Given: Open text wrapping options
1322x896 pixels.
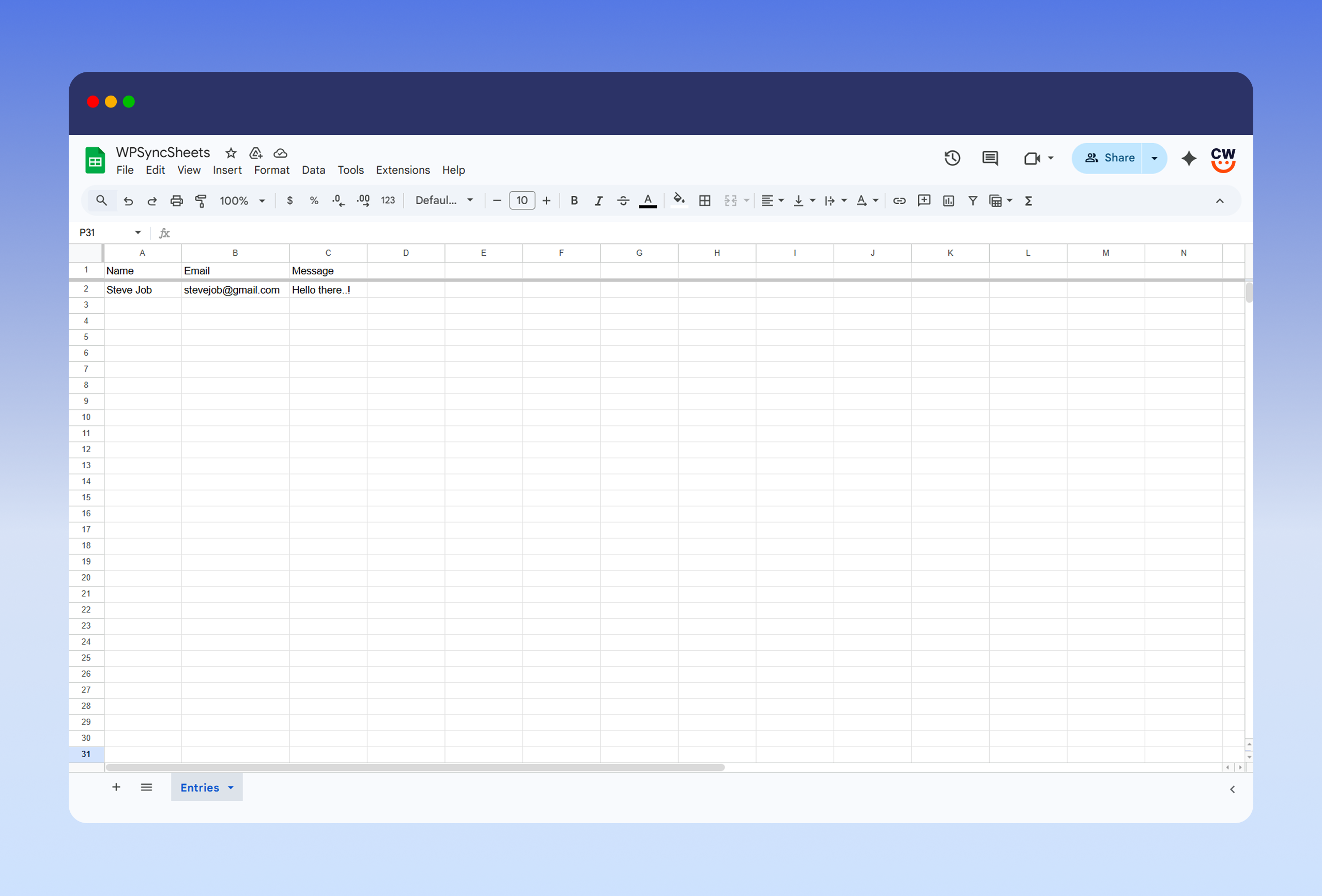Looking at the screenshot, I should click(x=836, y=201).
